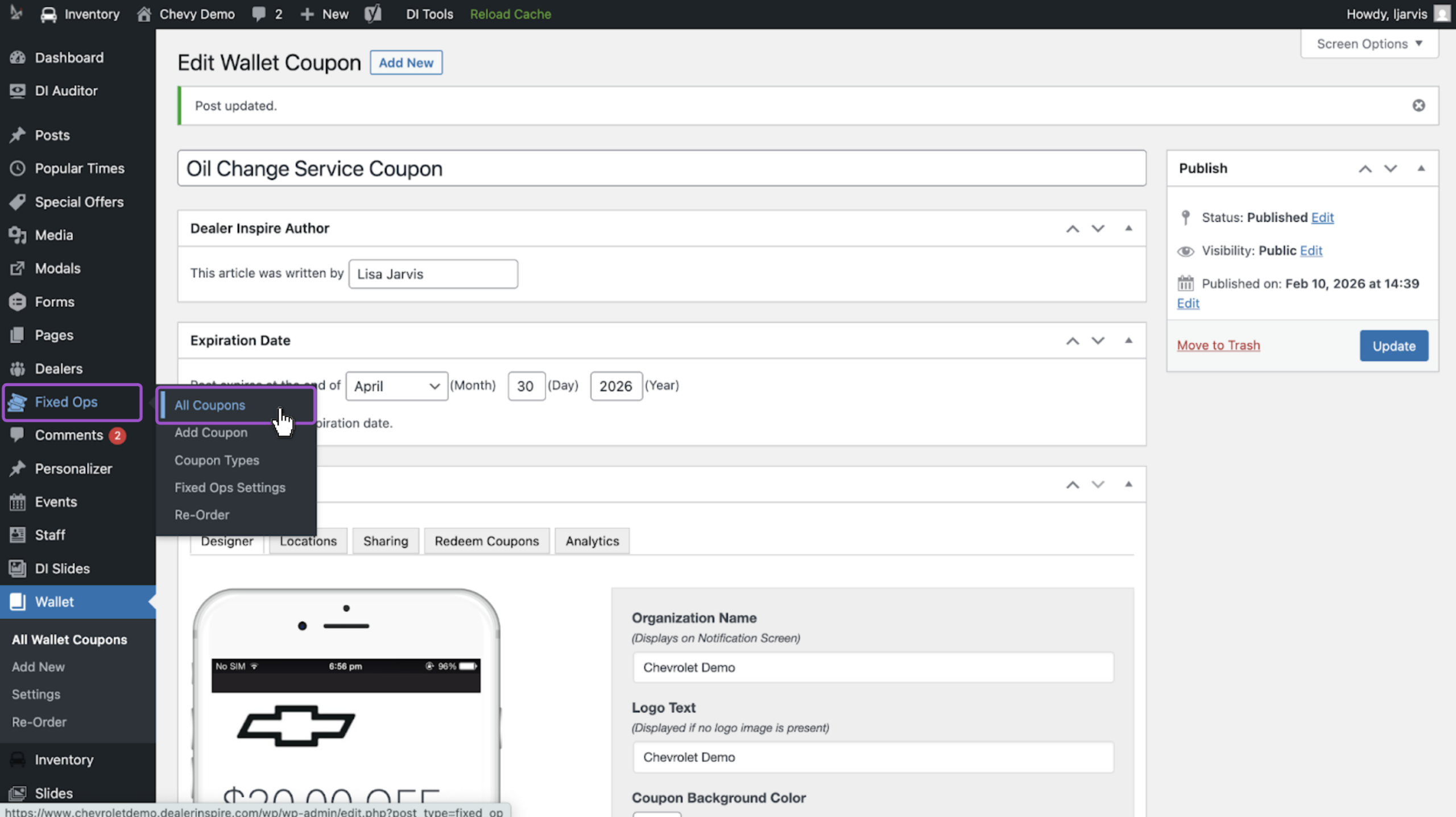Select Add Coupon submenu item
Screen dimensions: 1456x817
[x=211, y=433]
